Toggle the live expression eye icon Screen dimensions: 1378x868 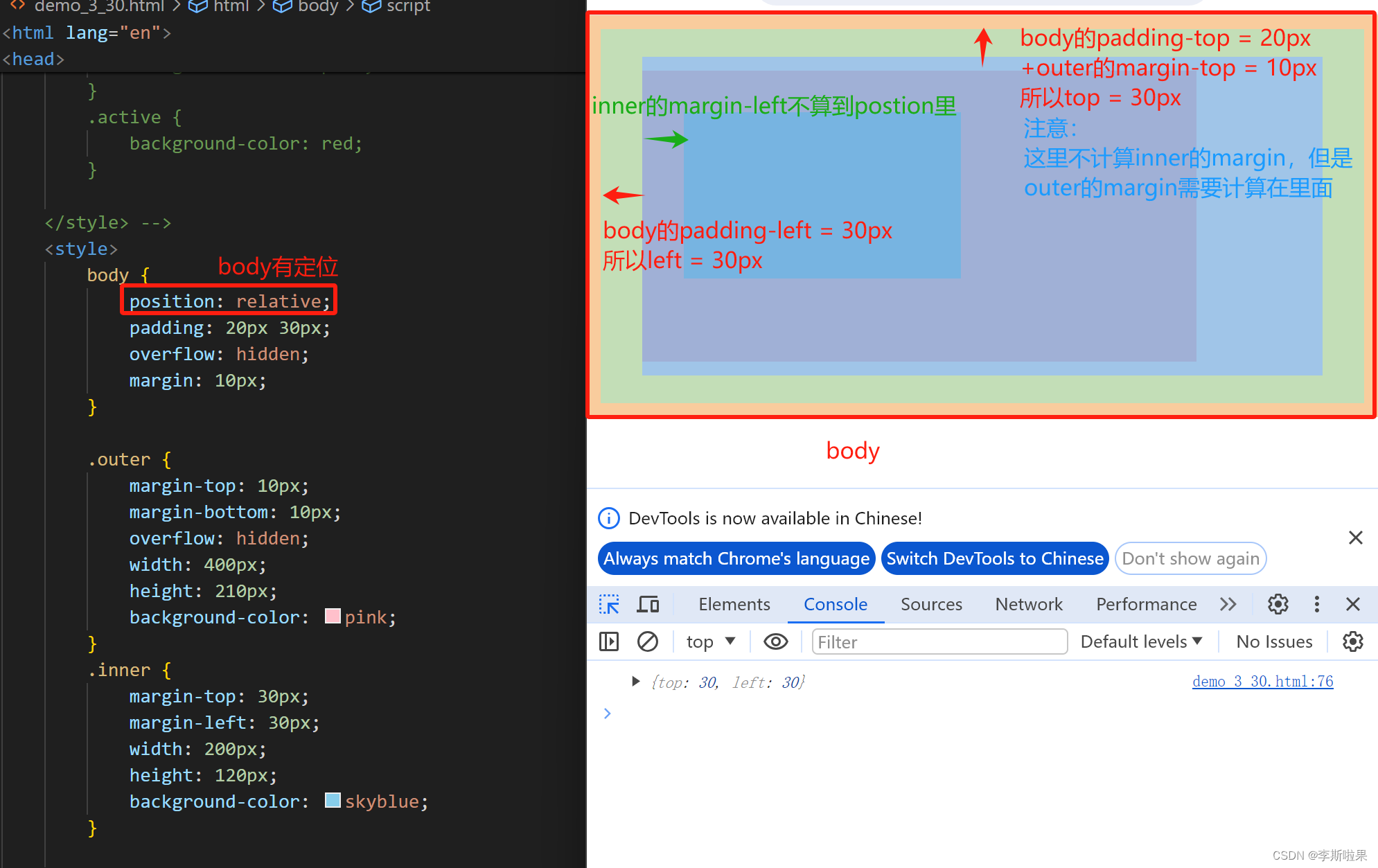[x=775, y=641]
